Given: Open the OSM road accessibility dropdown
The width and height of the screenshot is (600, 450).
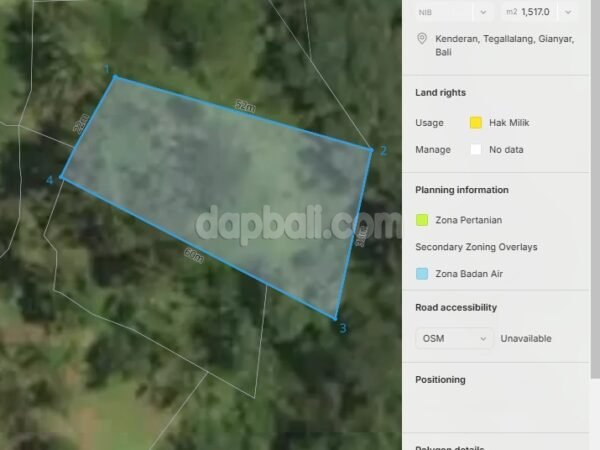Looking at the screenshot, I should (455, 338).
